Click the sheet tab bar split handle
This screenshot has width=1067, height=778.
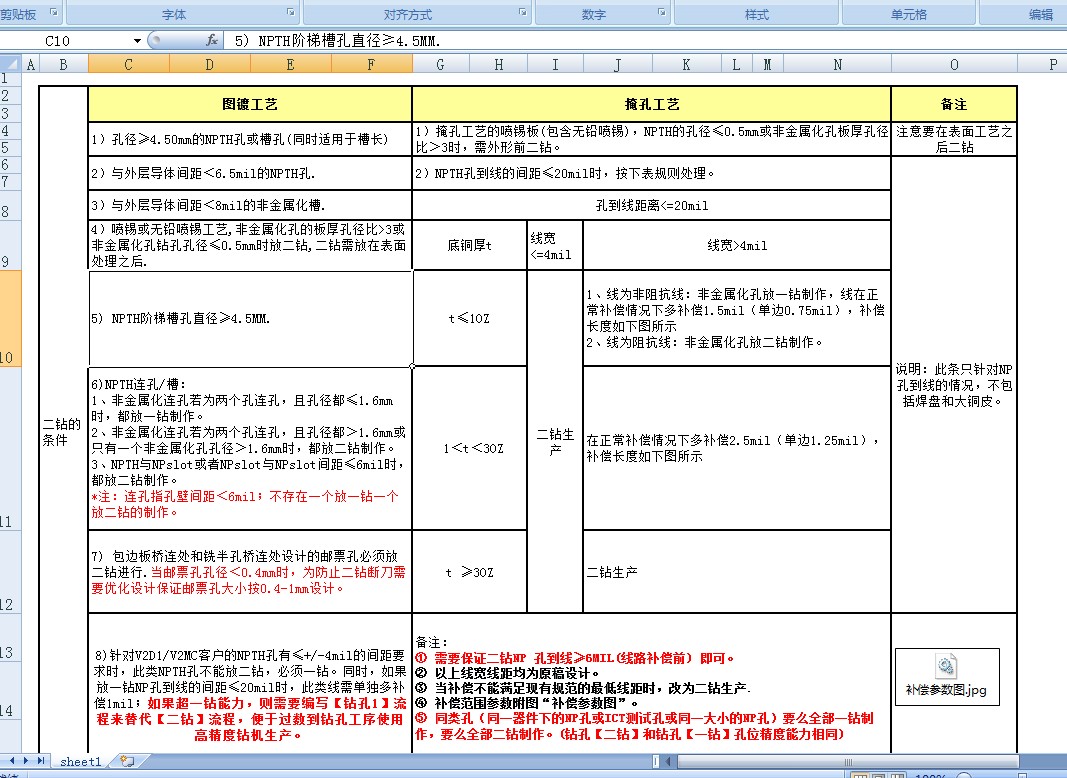pos(656,762)
